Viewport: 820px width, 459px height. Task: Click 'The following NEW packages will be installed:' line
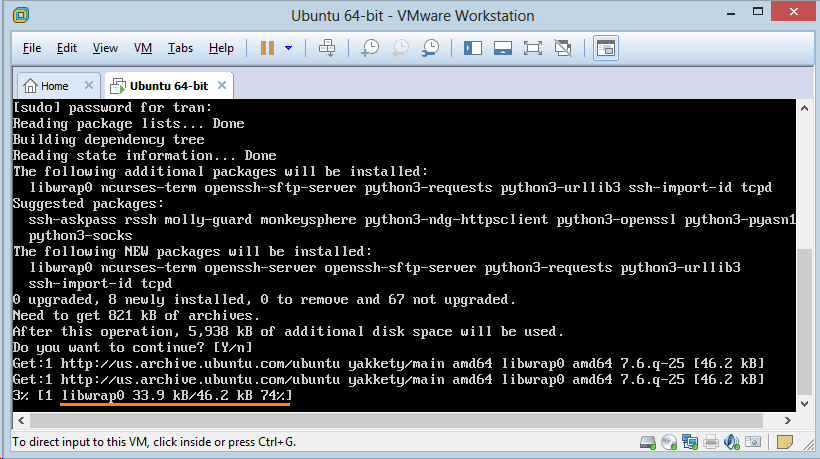pyautogui.click(x=192, y=252)
